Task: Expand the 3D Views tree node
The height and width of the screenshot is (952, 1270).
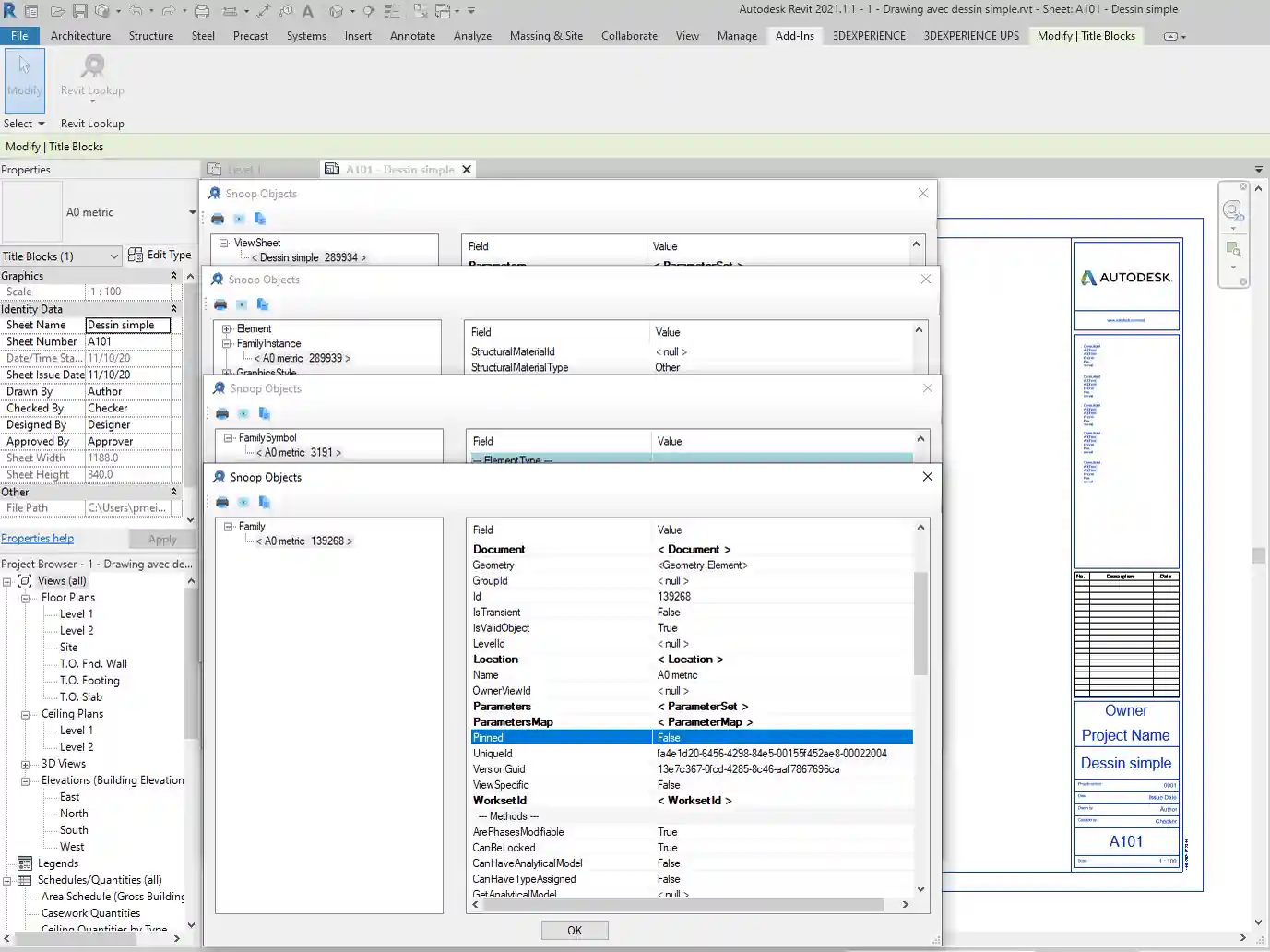Action: pyautogui.click(x=26, y=764)
